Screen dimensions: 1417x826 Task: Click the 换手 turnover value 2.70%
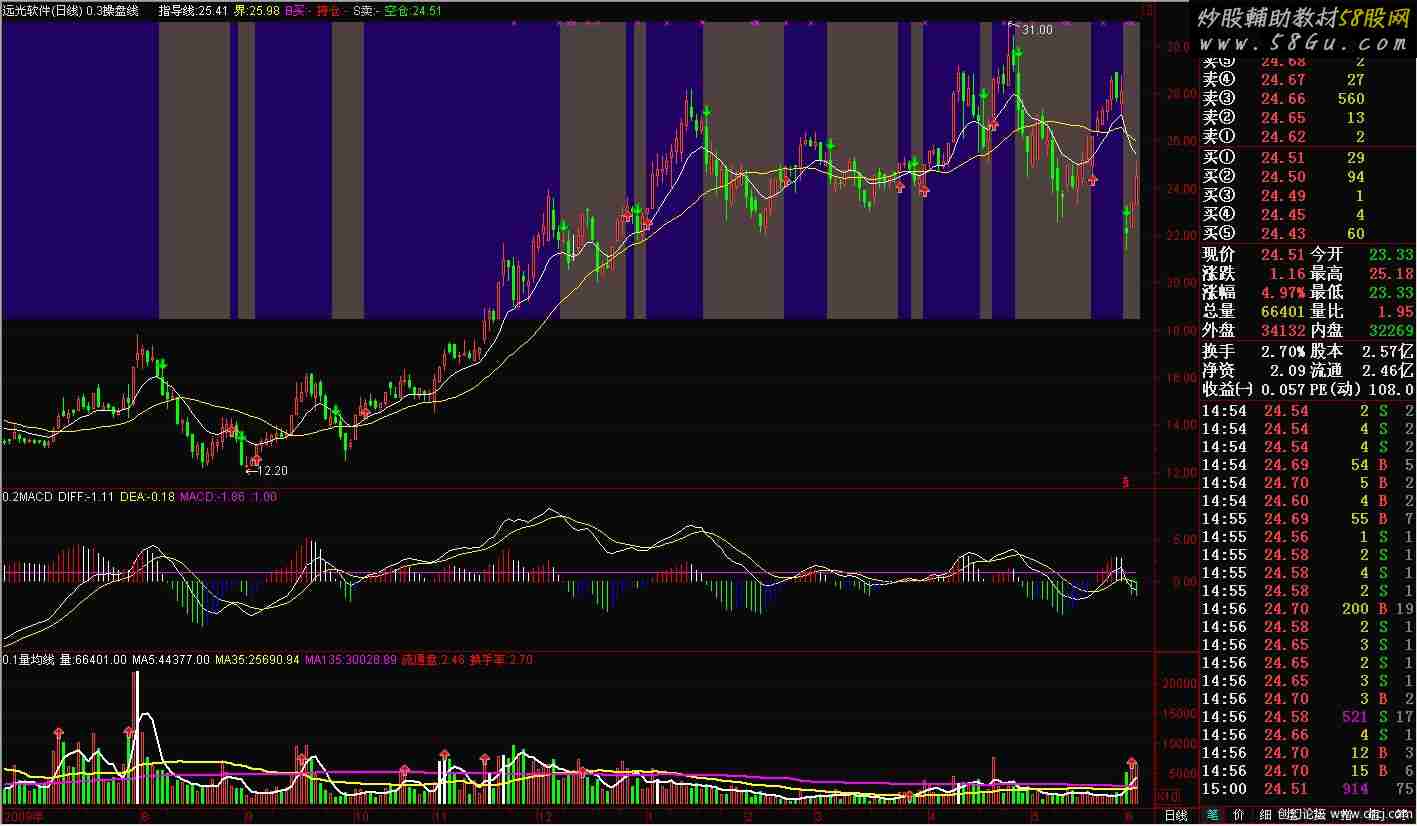click(1283, 352)
